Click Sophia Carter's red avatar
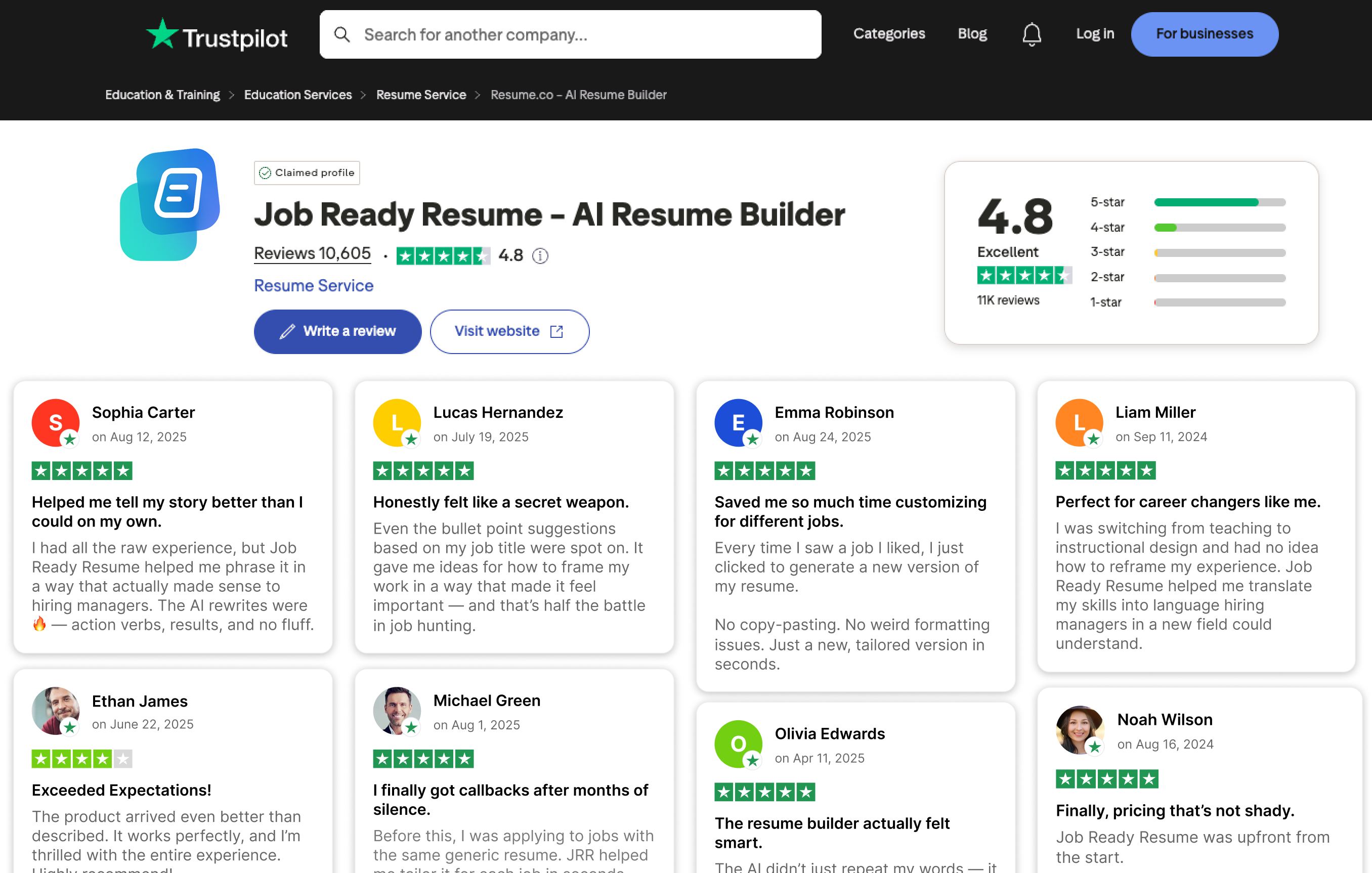This screenshot has width=1372, height=873. (55, 422)
